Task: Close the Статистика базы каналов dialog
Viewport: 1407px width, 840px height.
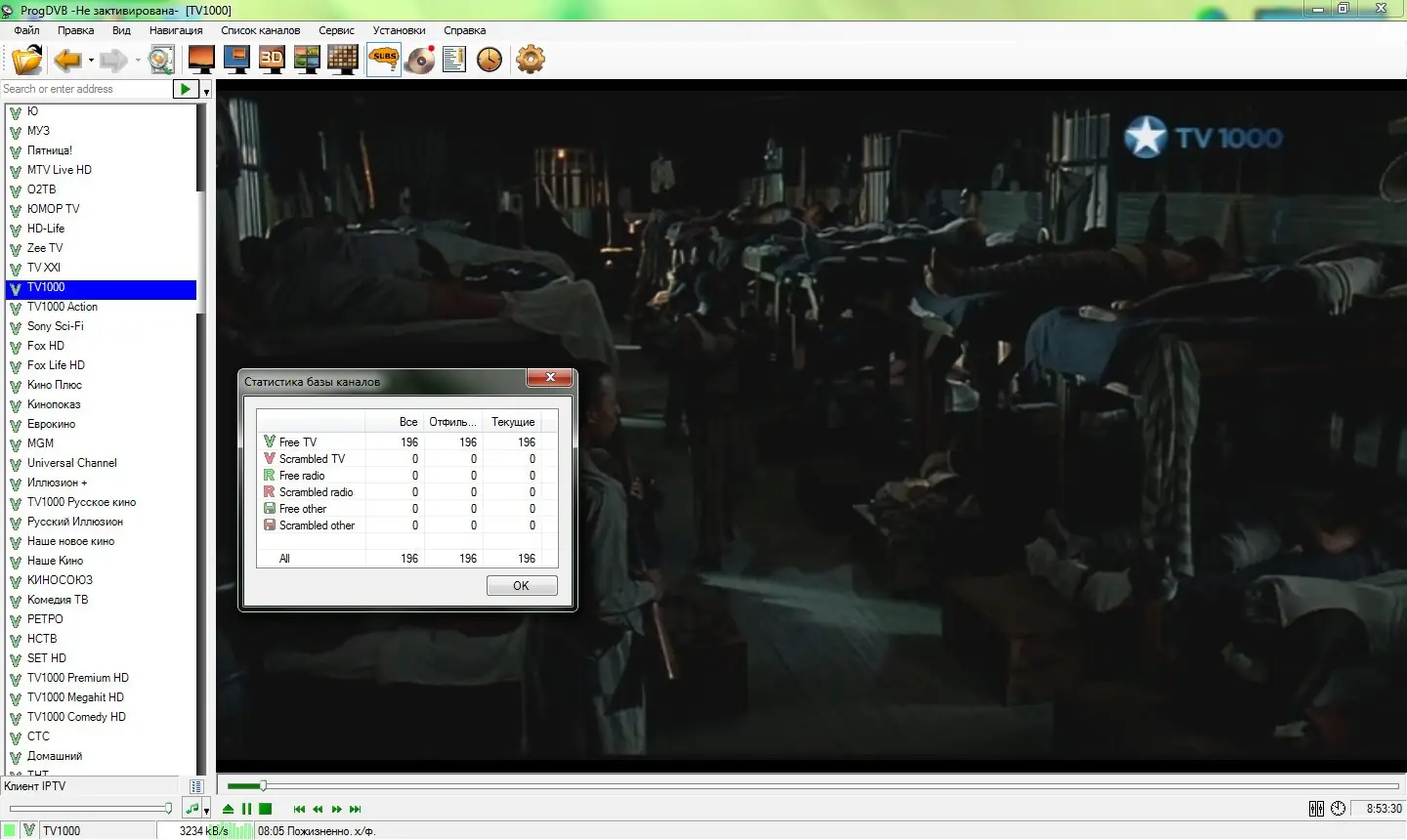Action: 551,378
